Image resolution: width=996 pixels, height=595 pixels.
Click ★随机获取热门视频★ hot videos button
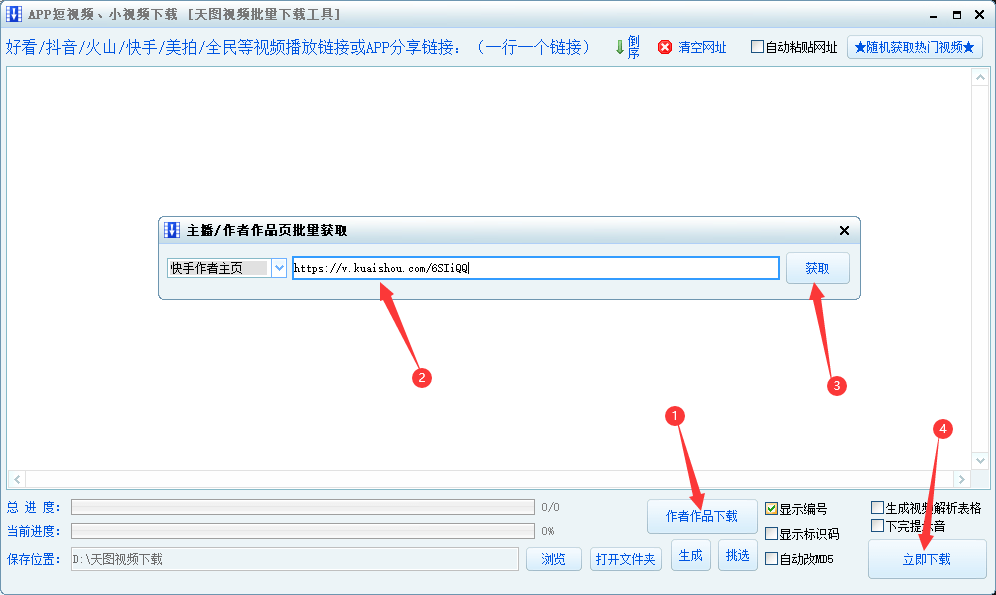tap(917, 46)
